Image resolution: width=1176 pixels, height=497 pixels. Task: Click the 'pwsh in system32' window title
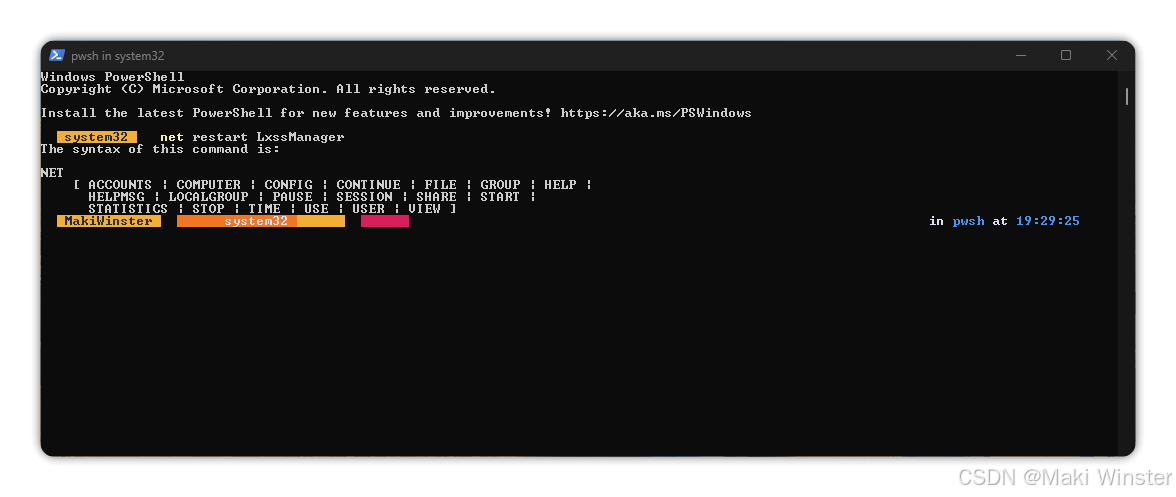(x=118, y=55)
